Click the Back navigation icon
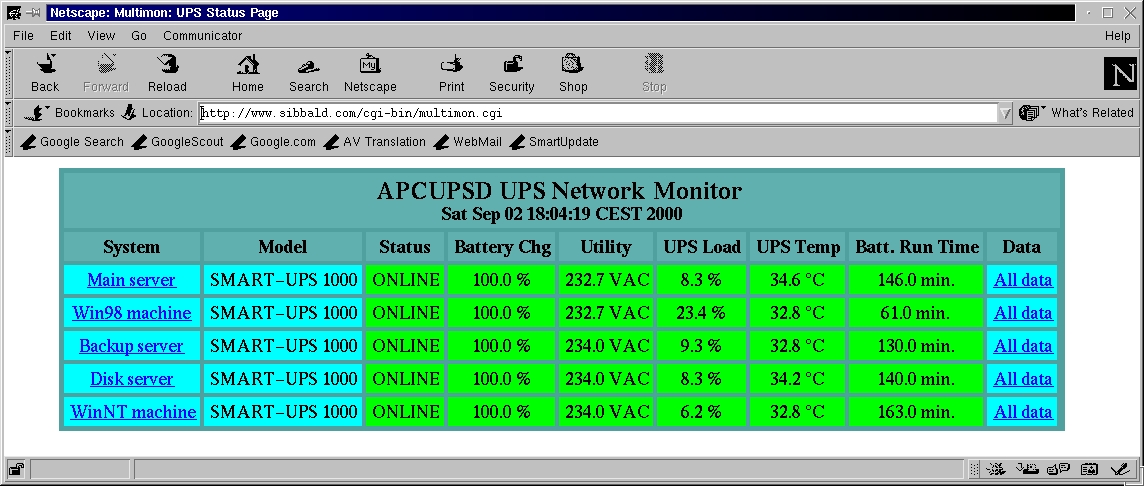Image resolution: width=1144 pixels, height=486 pixels. coord(45,66)
